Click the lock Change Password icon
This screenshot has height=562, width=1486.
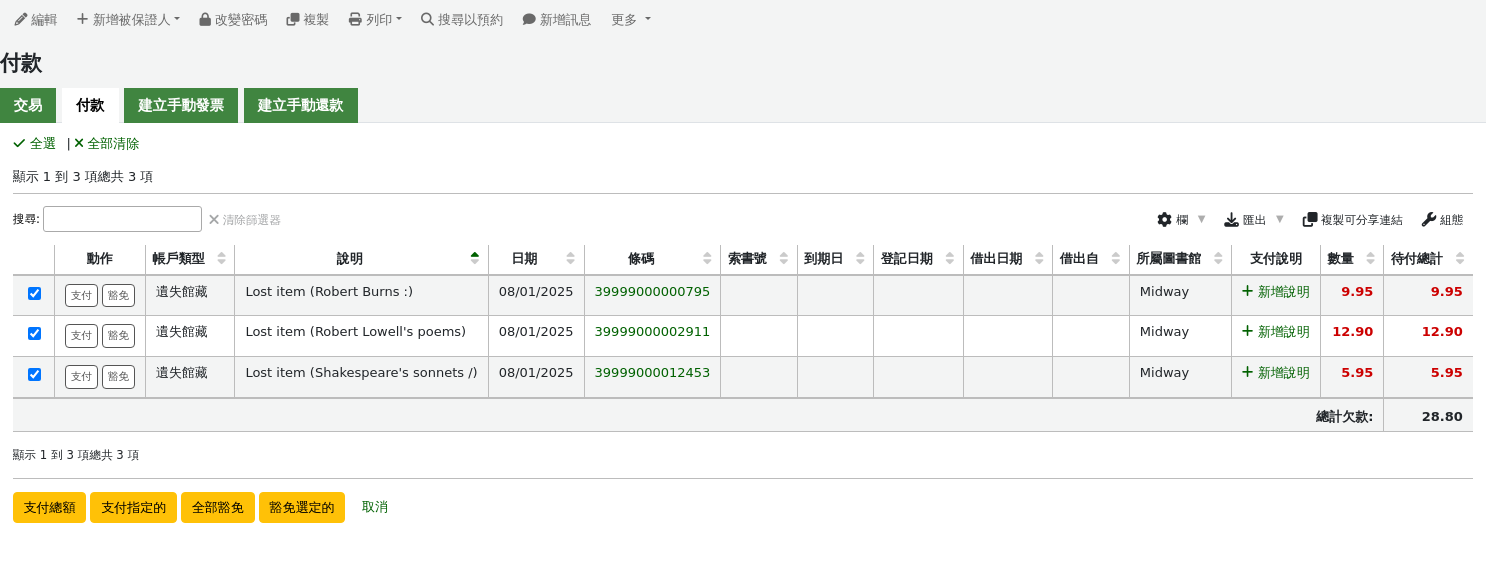point(205,19)
